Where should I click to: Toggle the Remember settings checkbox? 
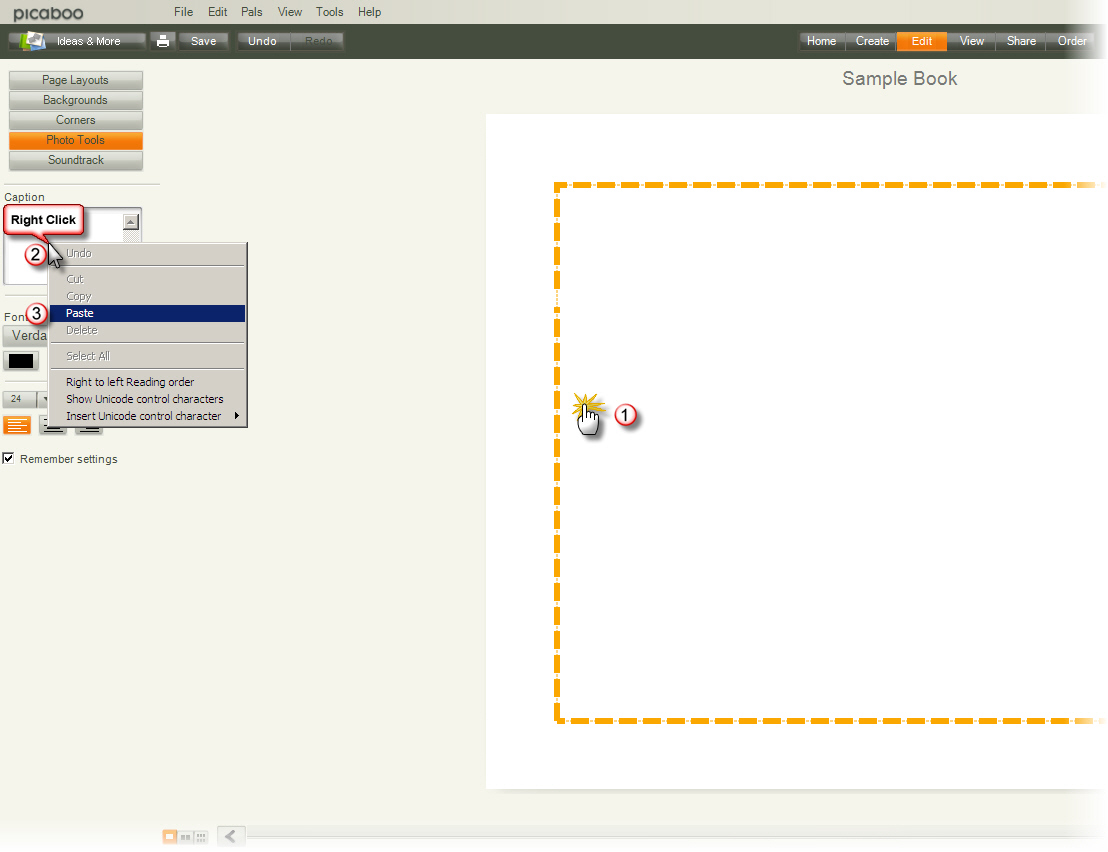9,459
